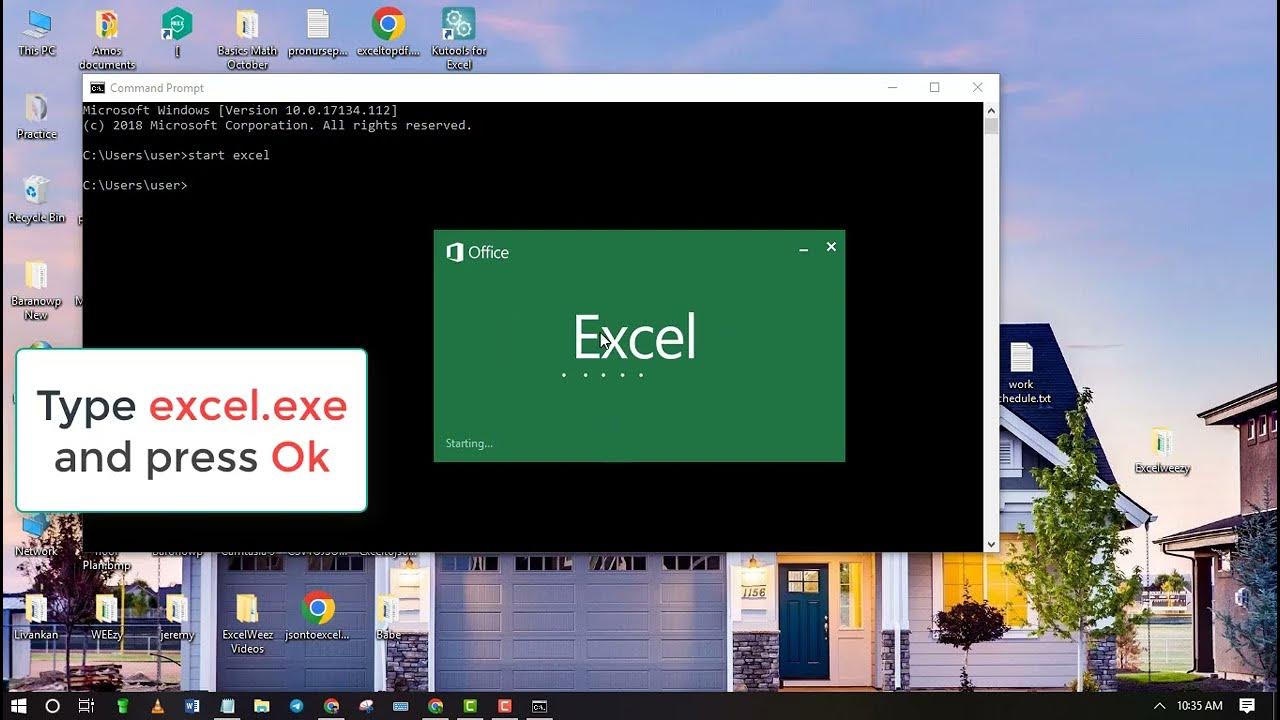Screen dimensions: 1280x720
Task: Open VLC media player from the taskbar
Action: [157, 707]
